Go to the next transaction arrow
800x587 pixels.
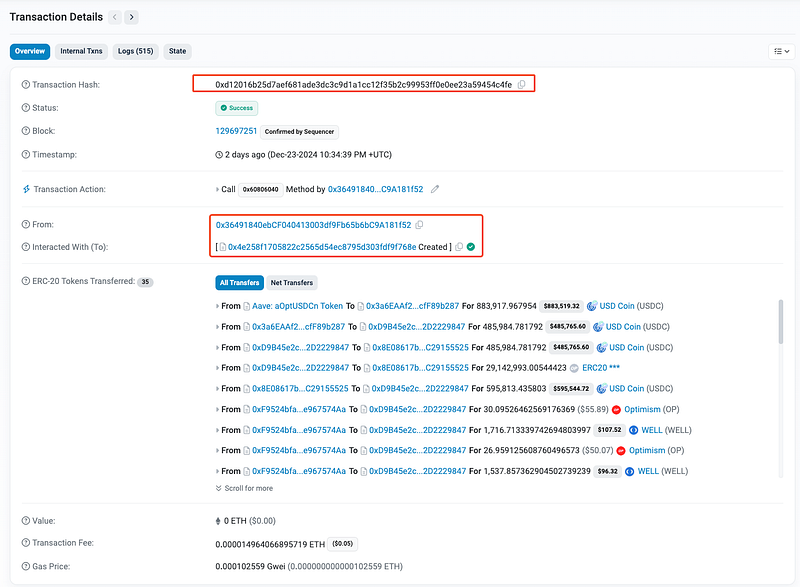132,17
